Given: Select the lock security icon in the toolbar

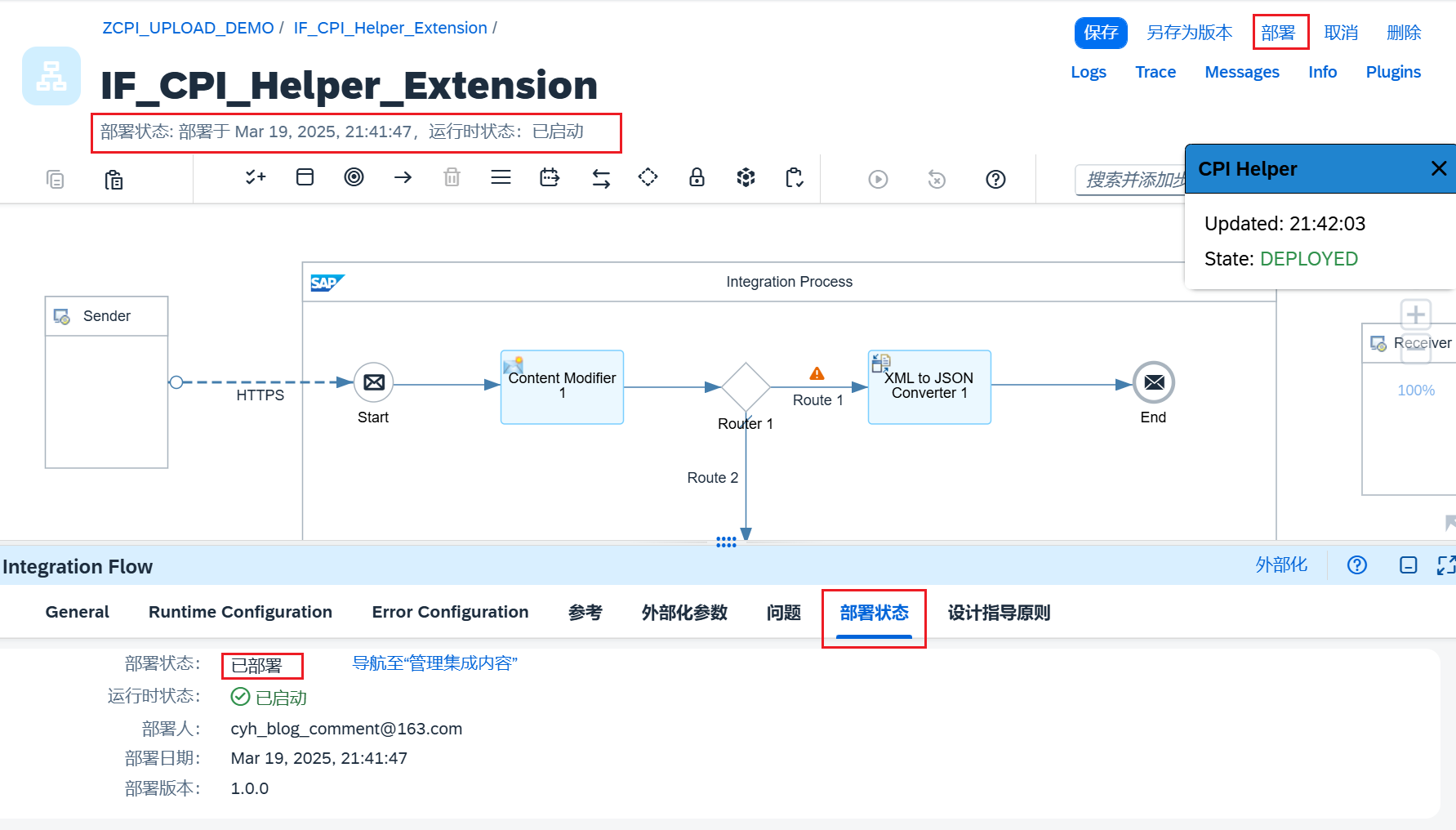Looking at the screenshot, I should click(697, 176).
